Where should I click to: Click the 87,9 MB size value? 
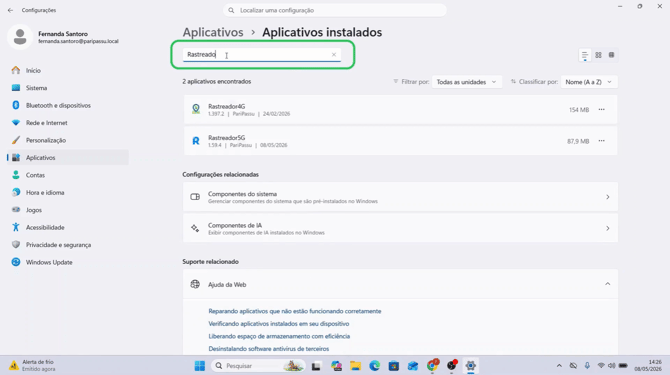pyautogui.click(x=578, y=141)
